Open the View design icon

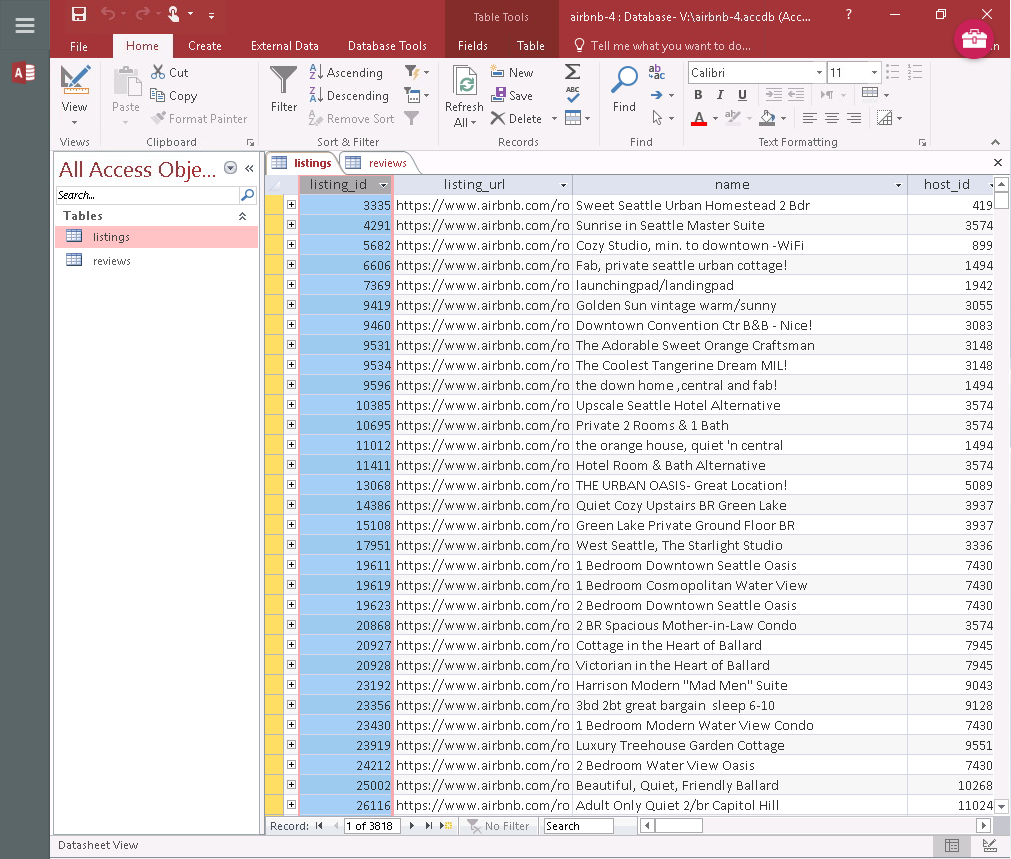coord(74,80)
